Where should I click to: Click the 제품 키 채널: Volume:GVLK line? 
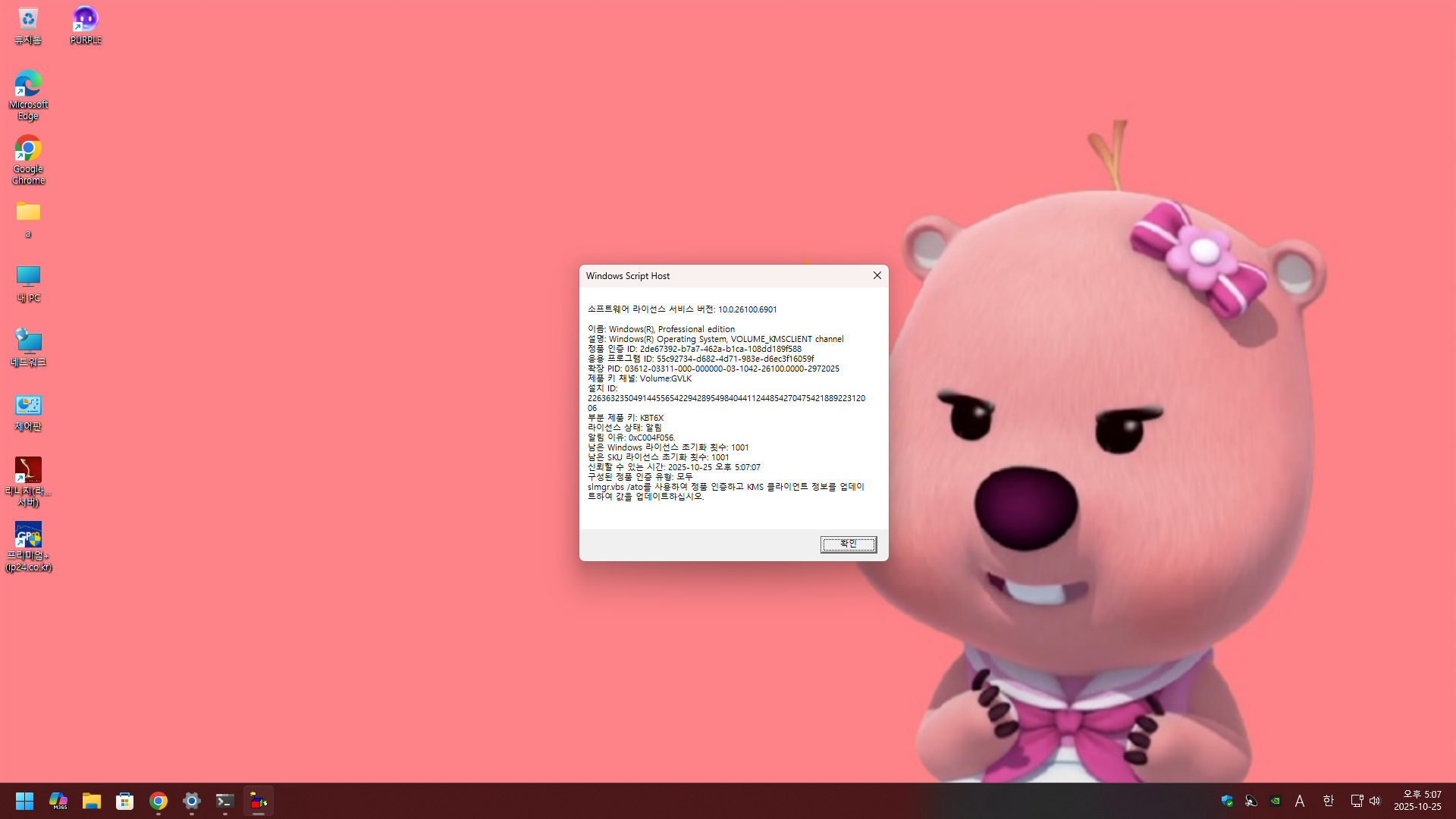pyautogui.click(x=639, y=378)
